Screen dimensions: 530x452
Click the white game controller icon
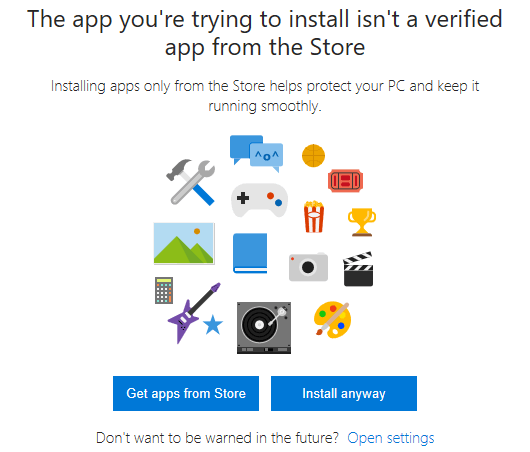coord(259,200)
